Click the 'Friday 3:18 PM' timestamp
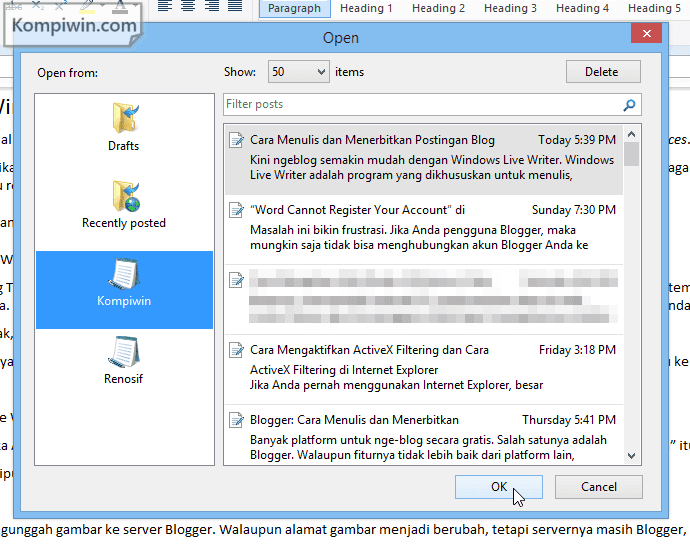 577,350
